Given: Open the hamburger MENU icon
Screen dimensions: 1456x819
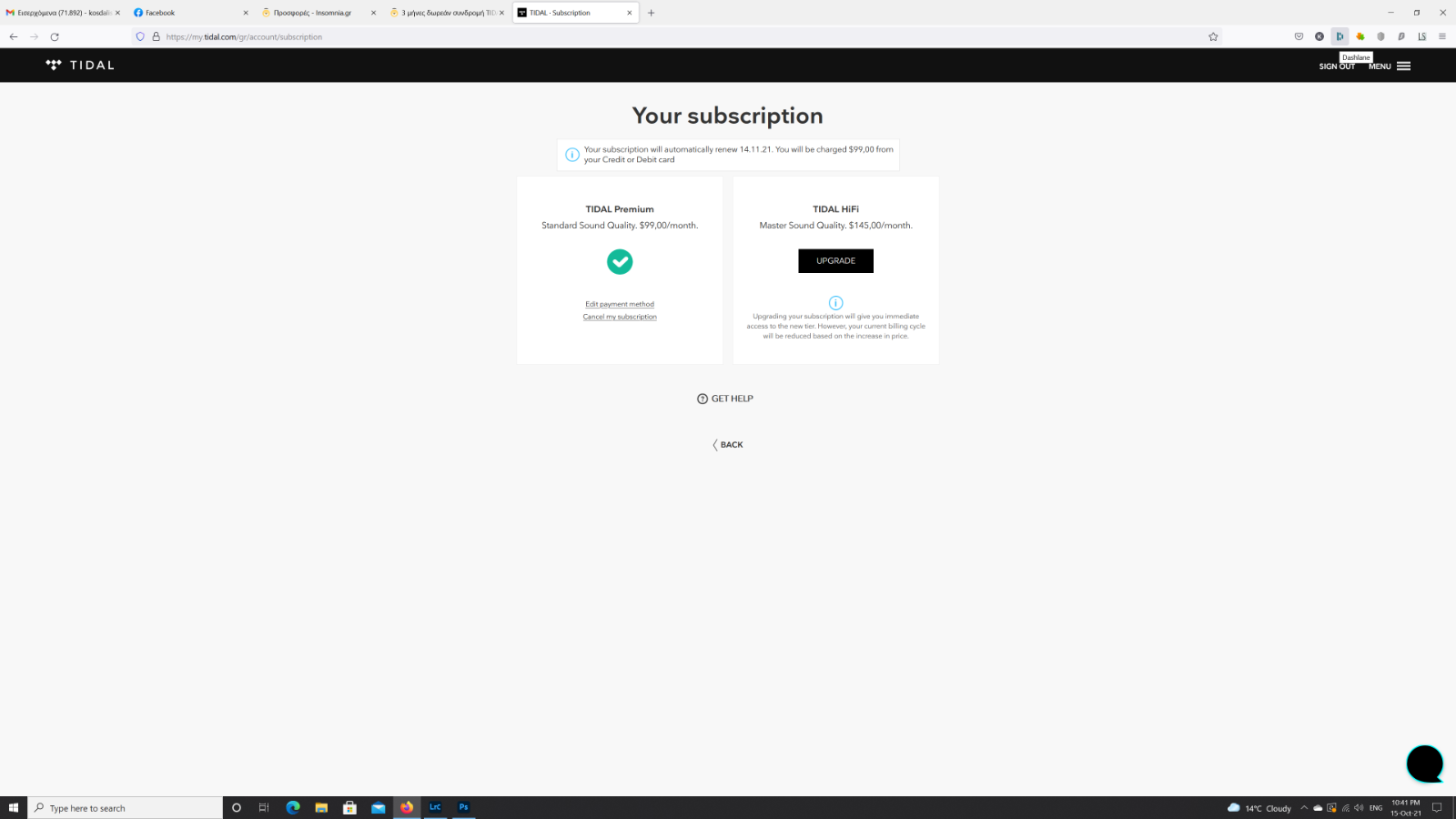Looking at the screenshot, I should pyautogui.click(x=1403, y=66).
